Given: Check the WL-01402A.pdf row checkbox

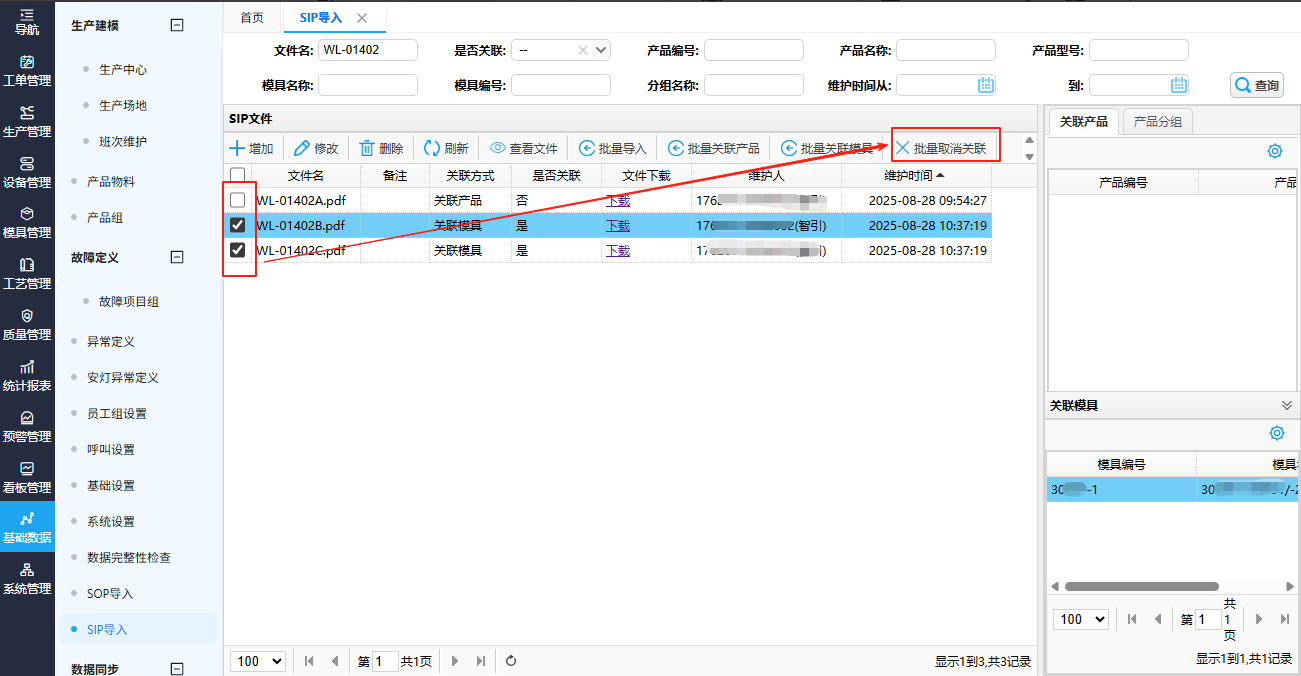Looking at the screenshot, I should point(238,200).
